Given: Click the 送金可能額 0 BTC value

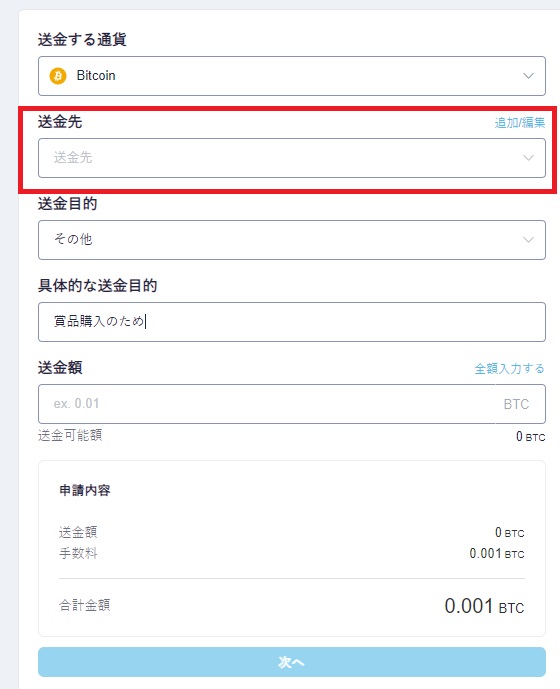Looking at the screenshot, I should [531, 436].
